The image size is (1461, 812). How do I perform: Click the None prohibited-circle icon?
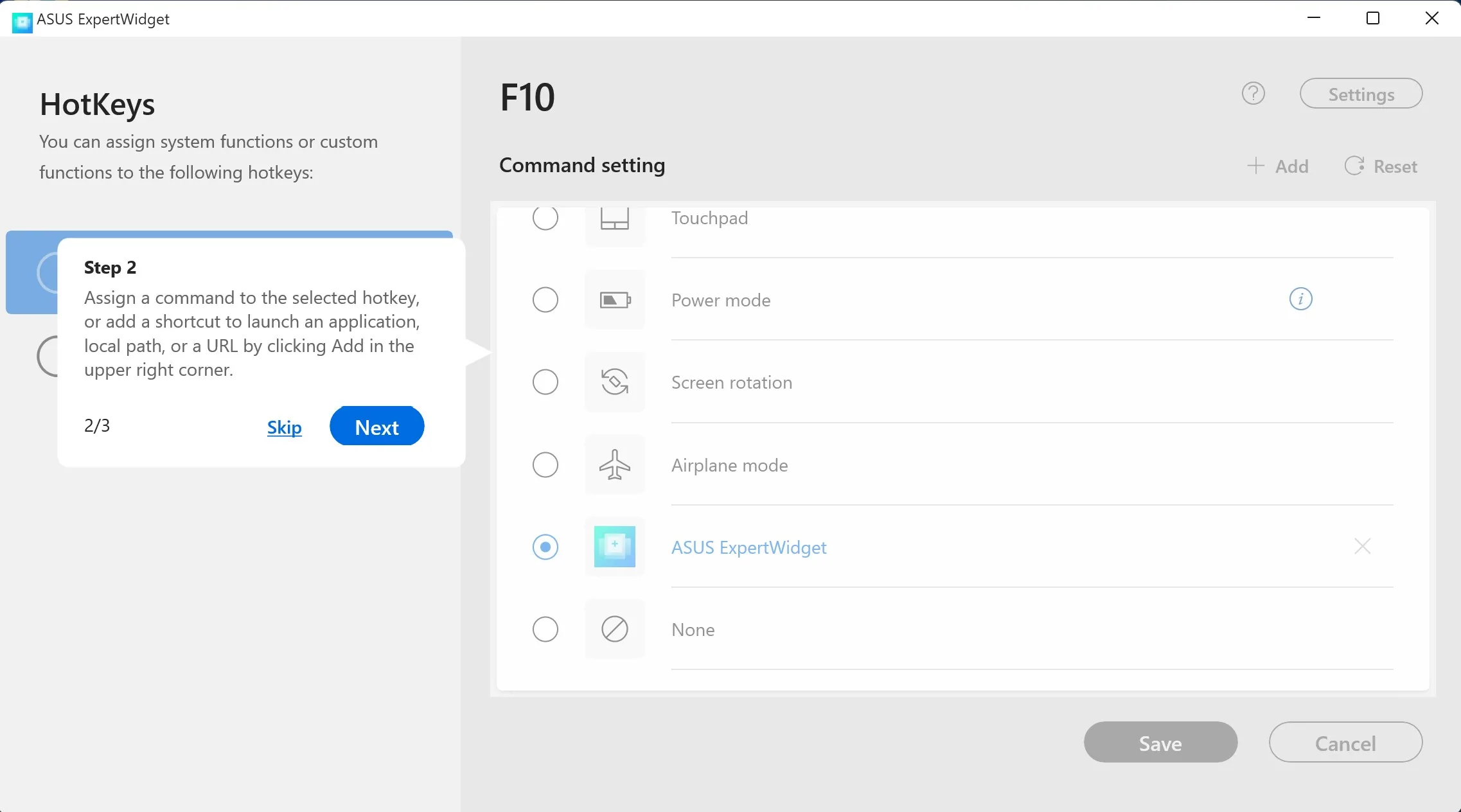pos(615,629)
